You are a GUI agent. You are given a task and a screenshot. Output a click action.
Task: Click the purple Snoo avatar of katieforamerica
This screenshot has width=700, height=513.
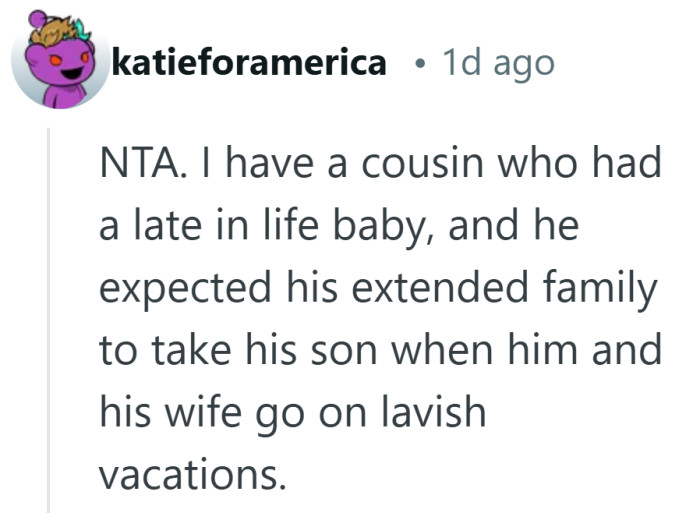(x=60, y=62)
